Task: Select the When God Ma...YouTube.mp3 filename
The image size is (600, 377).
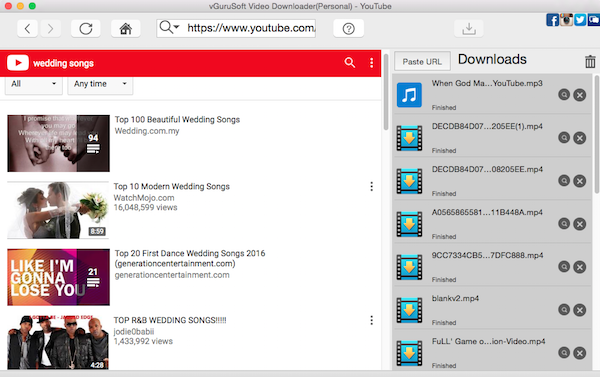Action: click(487, 83)
